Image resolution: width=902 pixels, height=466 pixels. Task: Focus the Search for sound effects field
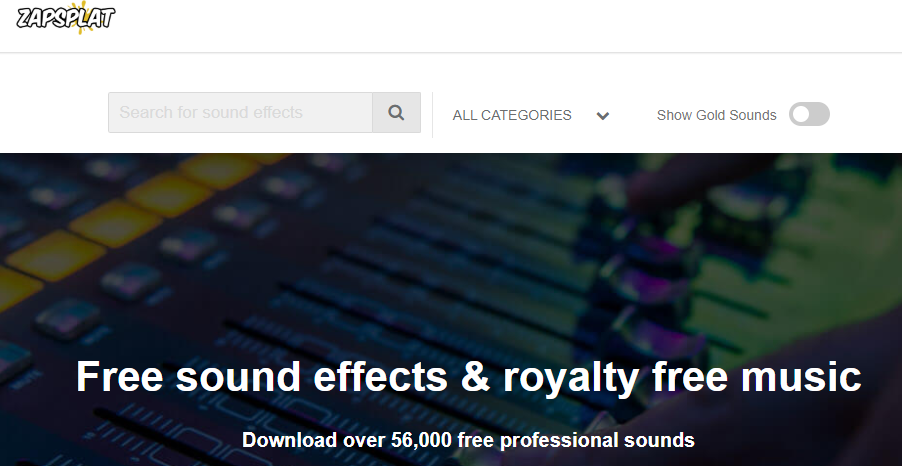[x=240, y=112]
